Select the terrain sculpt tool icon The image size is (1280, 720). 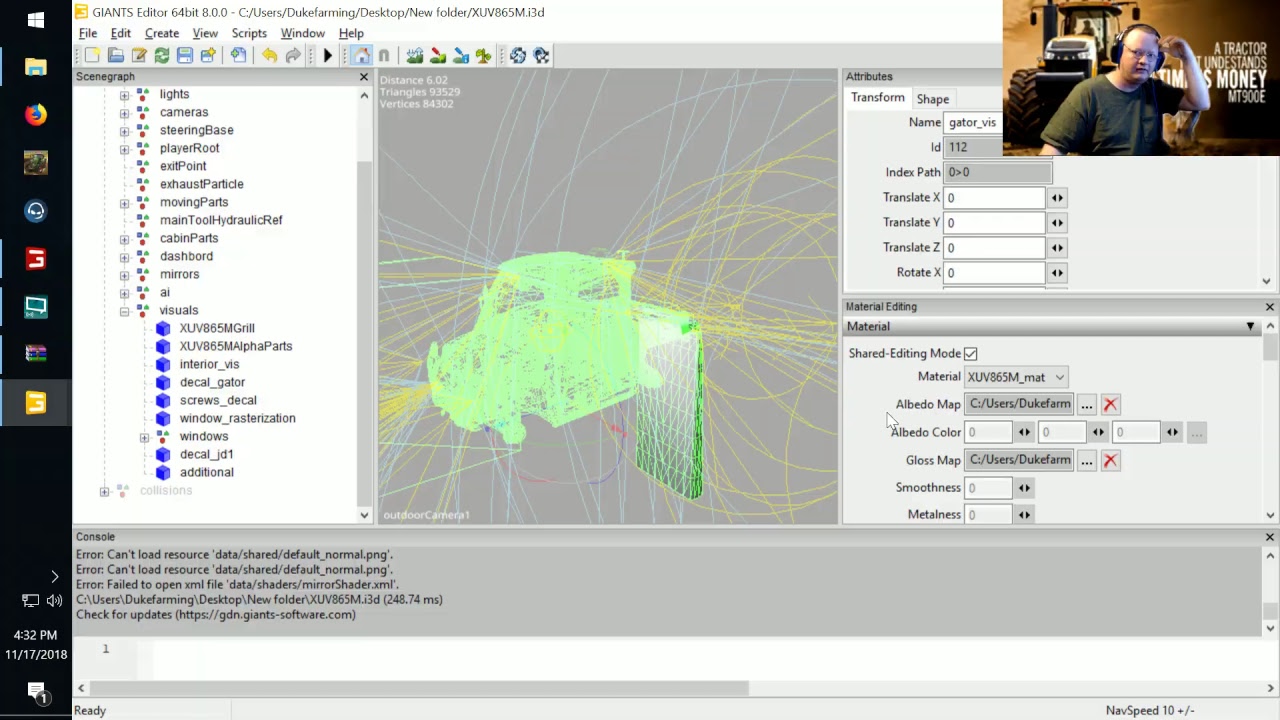415,56
